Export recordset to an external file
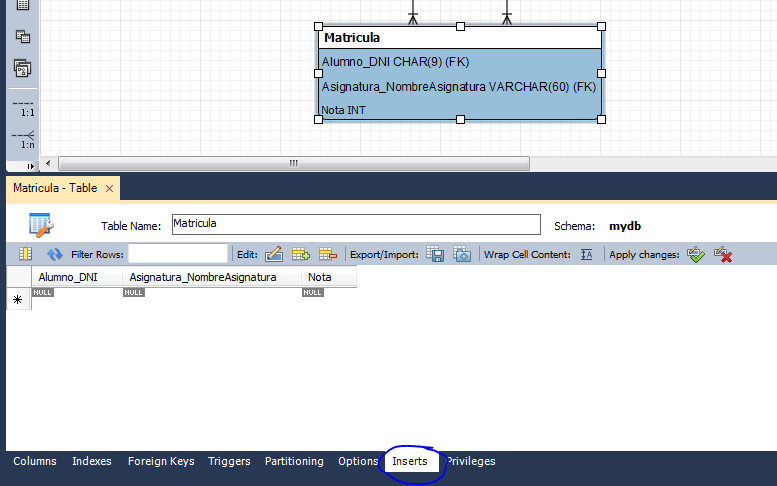This screenshot has width=777, height=486. point(436,255)
